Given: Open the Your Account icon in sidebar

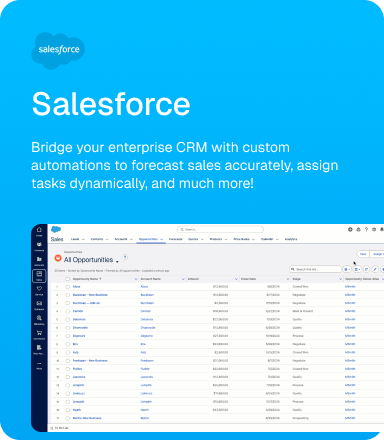Looking at the screenshot, I should (39, 349).
